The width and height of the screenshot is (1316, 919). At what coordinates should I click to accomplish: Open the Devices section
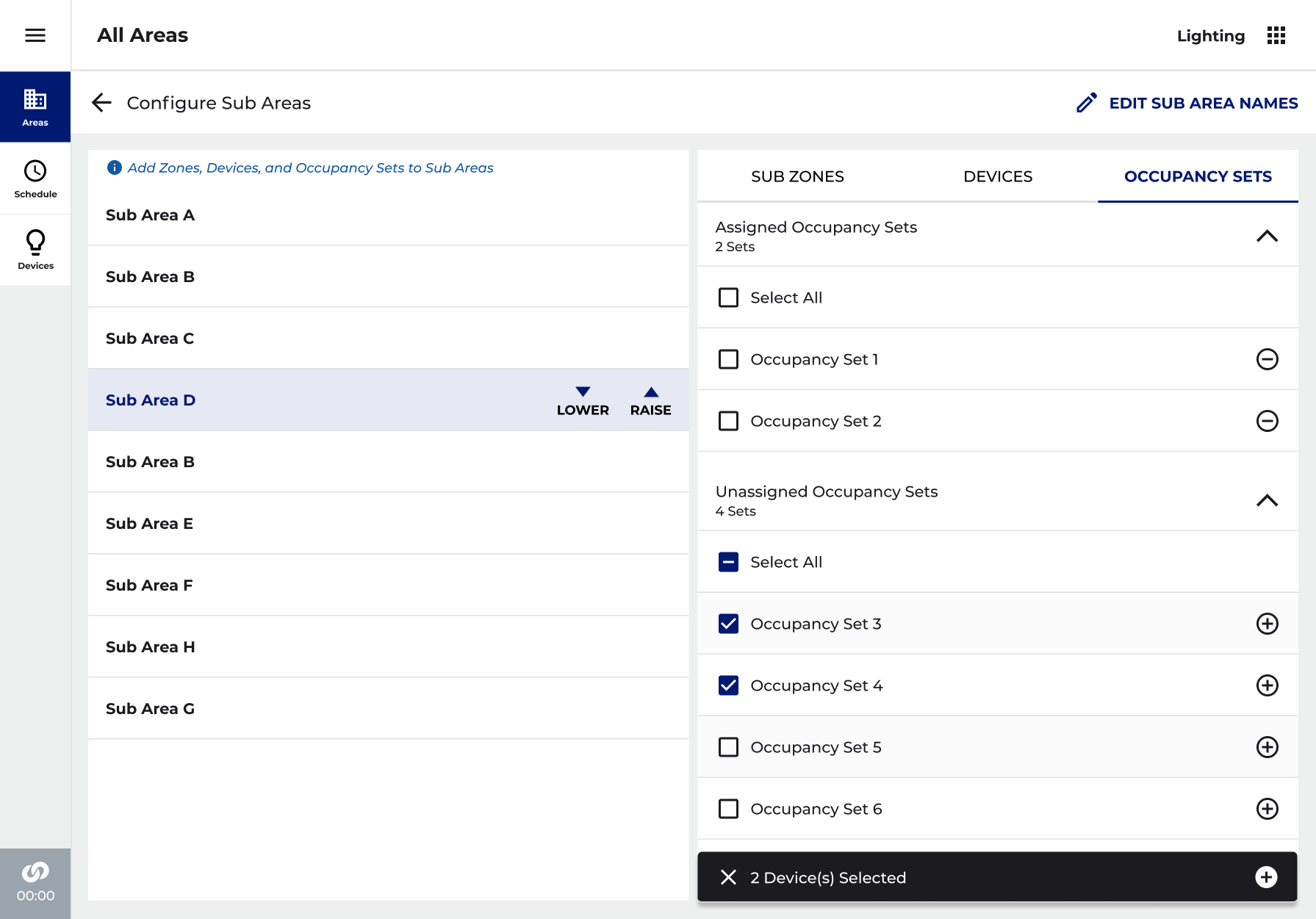click(35, 250)
